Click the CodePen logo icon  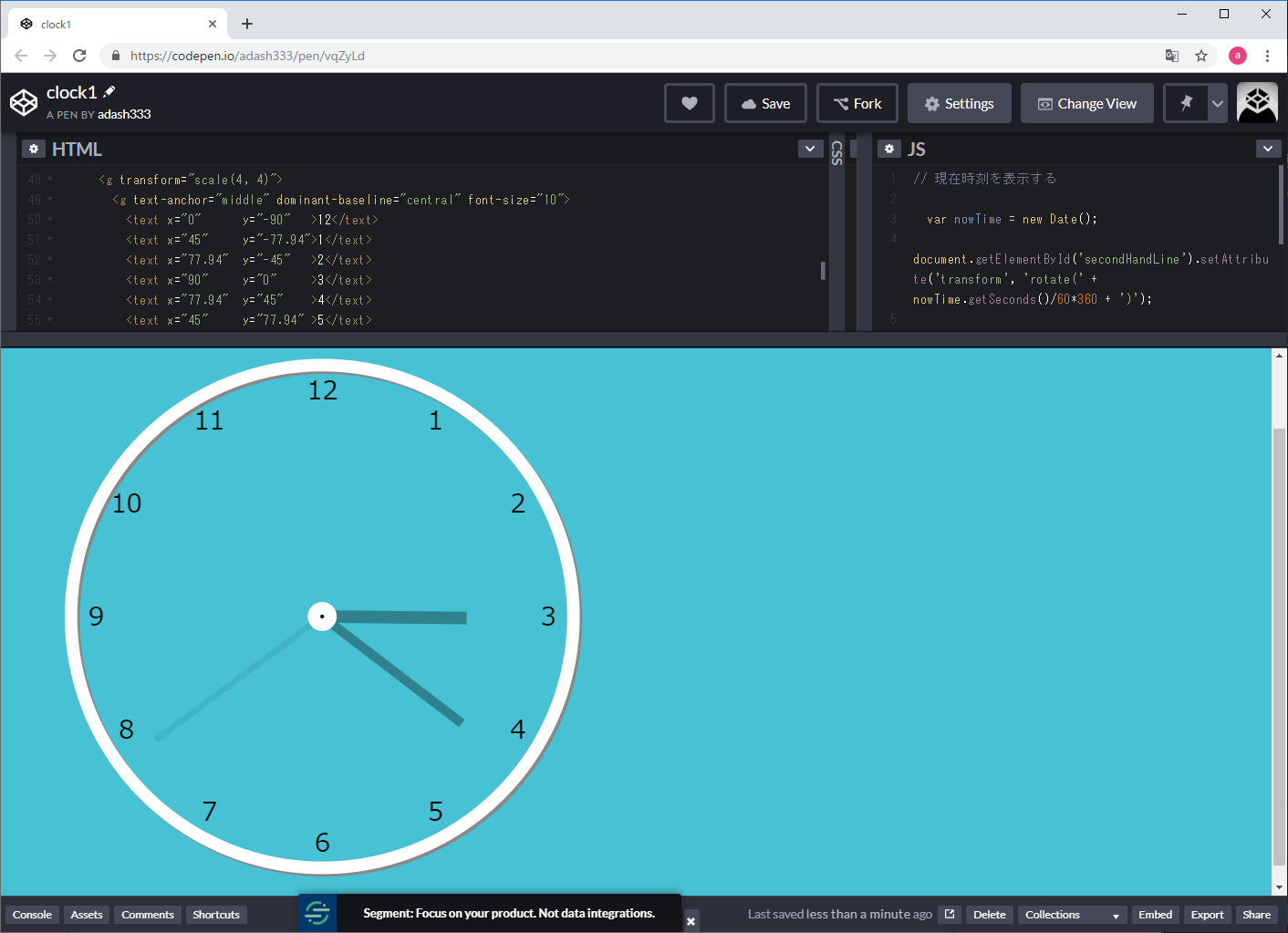24,103
